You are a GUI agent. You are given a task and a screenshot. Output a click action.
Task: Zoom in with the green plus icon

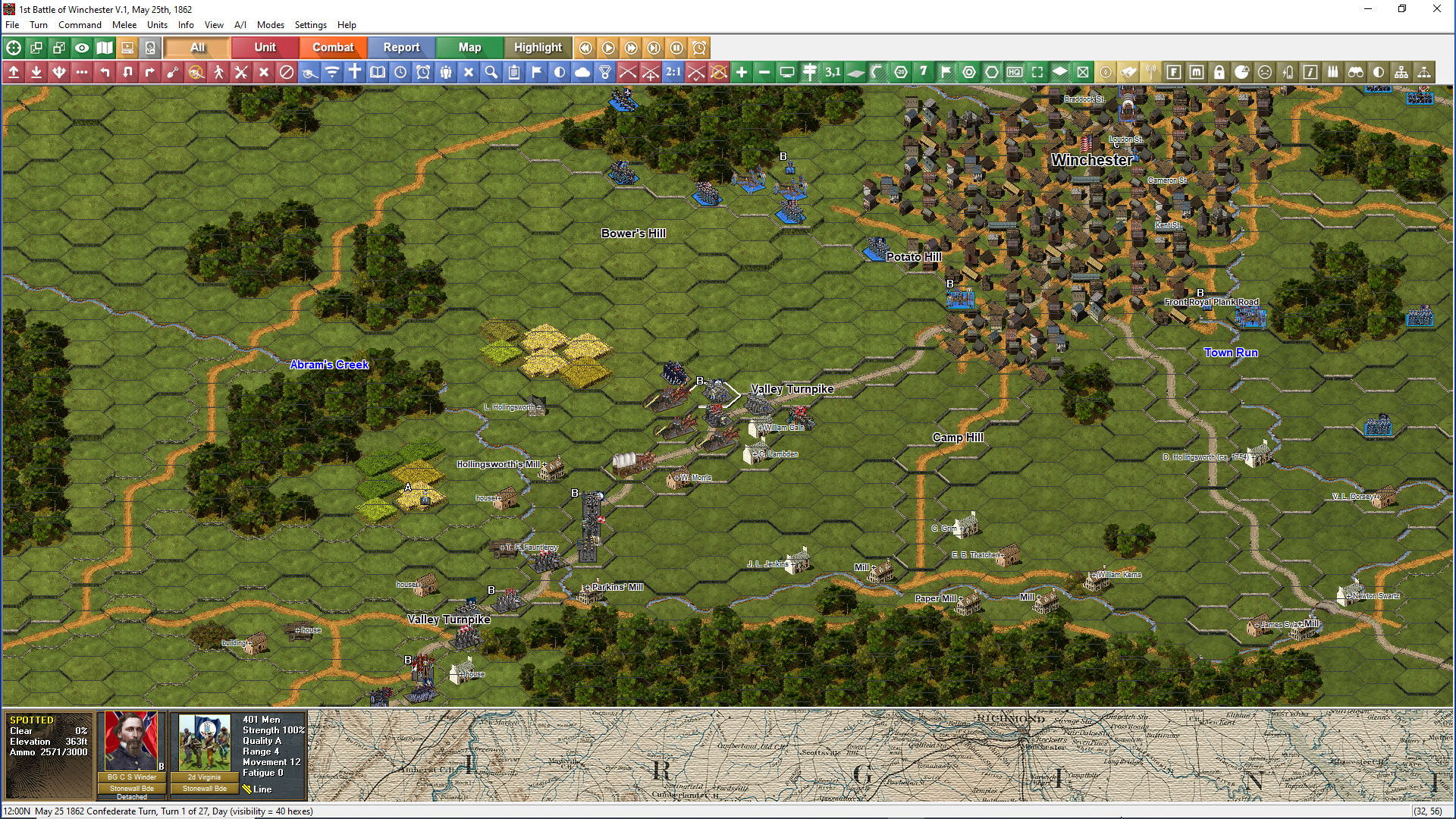click(x=742, y=72)
